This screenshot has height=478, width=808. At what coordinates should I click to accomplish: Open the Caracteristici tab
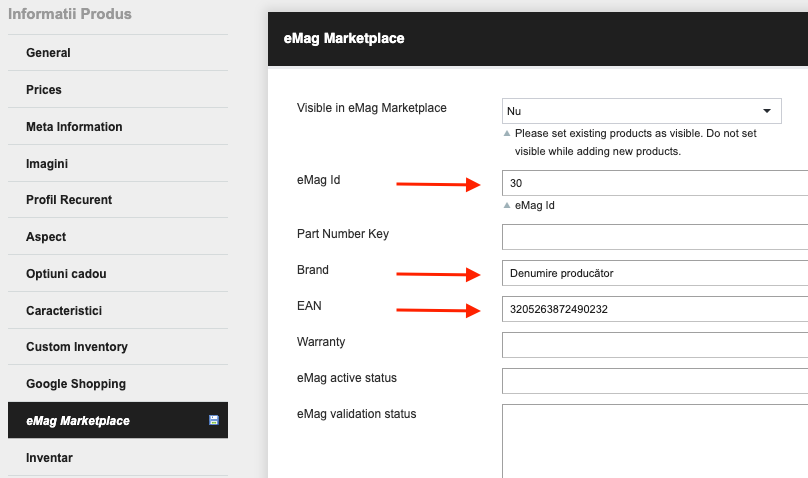[117, 311]
